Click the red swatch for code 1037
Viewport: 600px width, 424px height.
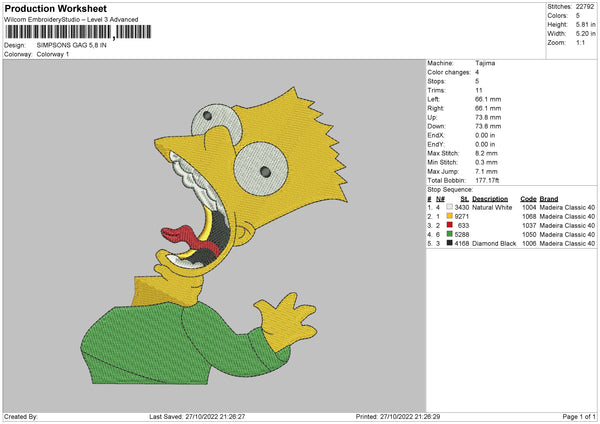[x=449, y=225]
